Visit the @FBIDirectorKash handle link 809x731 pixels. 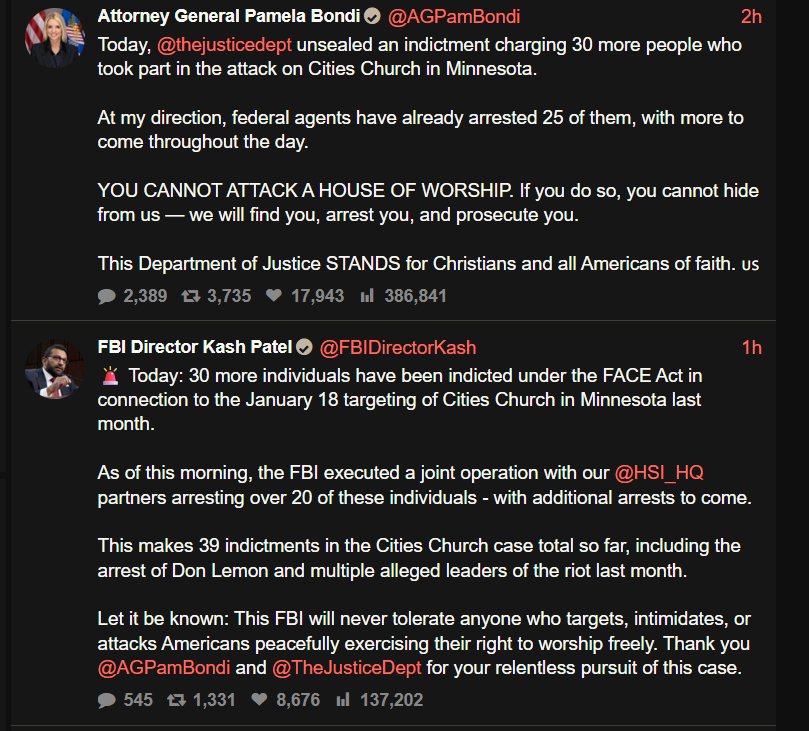tap(398, 348)
